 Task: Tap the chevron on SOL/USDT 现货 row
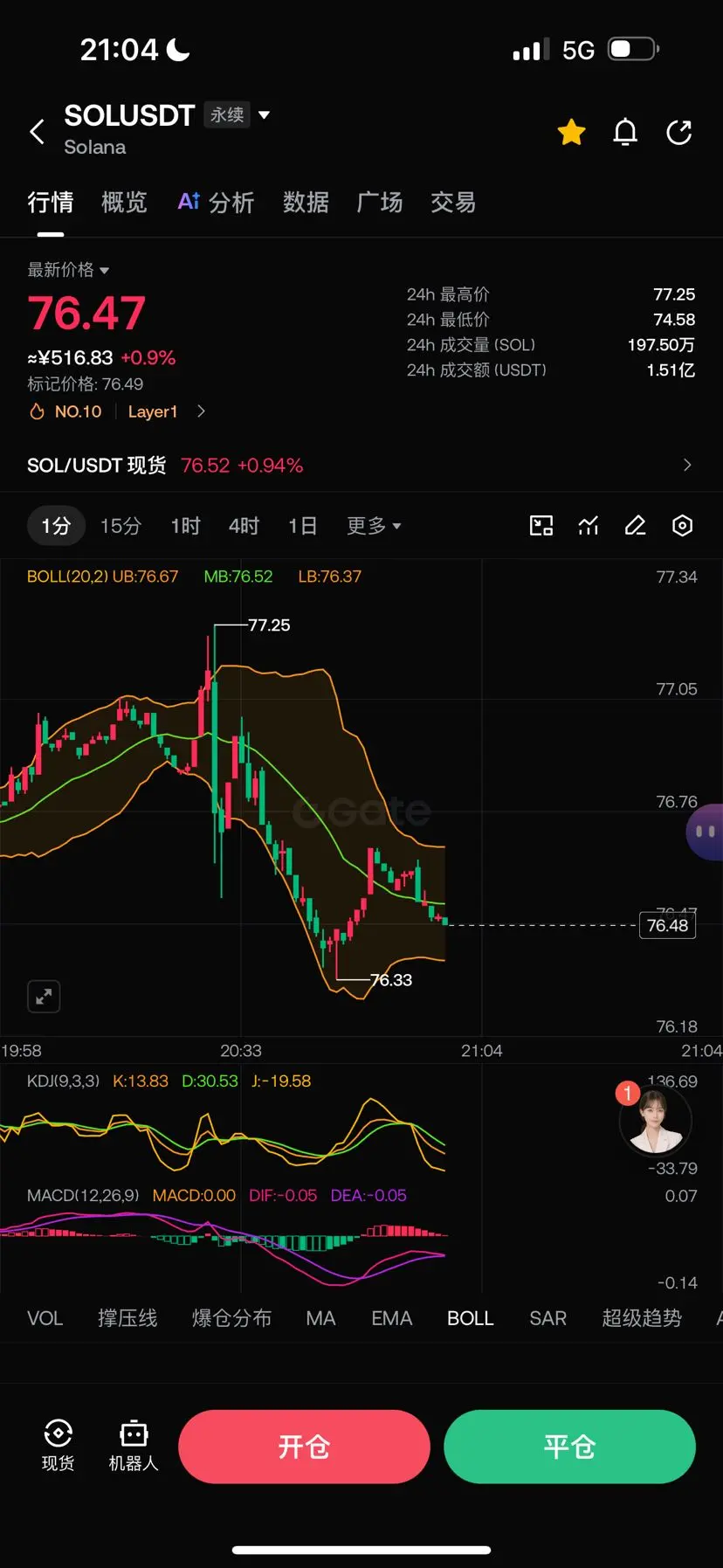pyautogui.click(x=687, y=466)
